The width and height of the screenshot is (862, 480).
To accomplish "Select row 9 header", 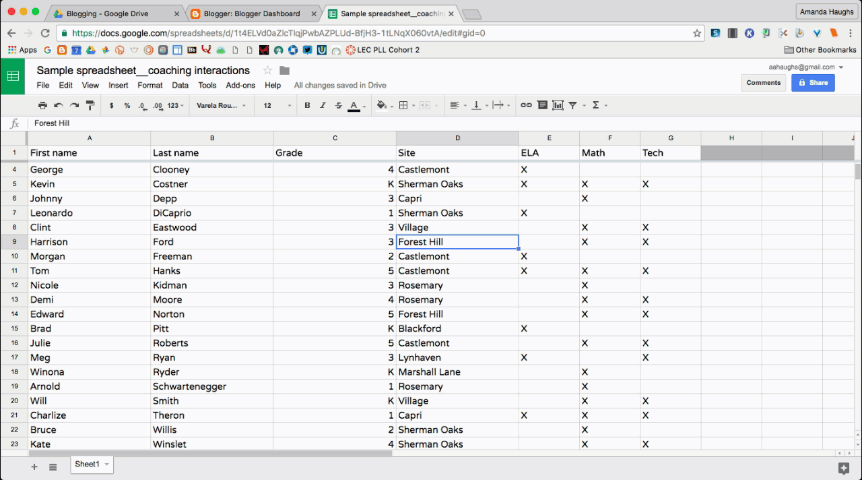I will (x=14, y=242).
